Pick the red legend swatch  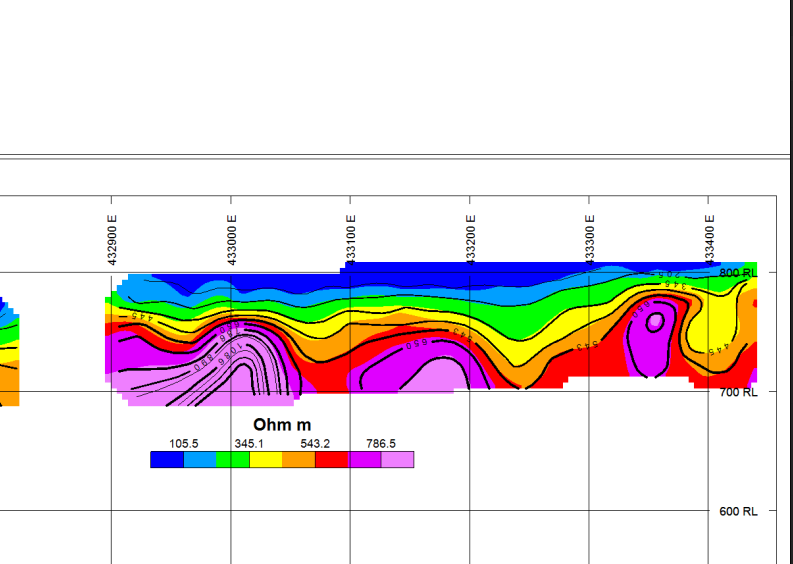331,459
